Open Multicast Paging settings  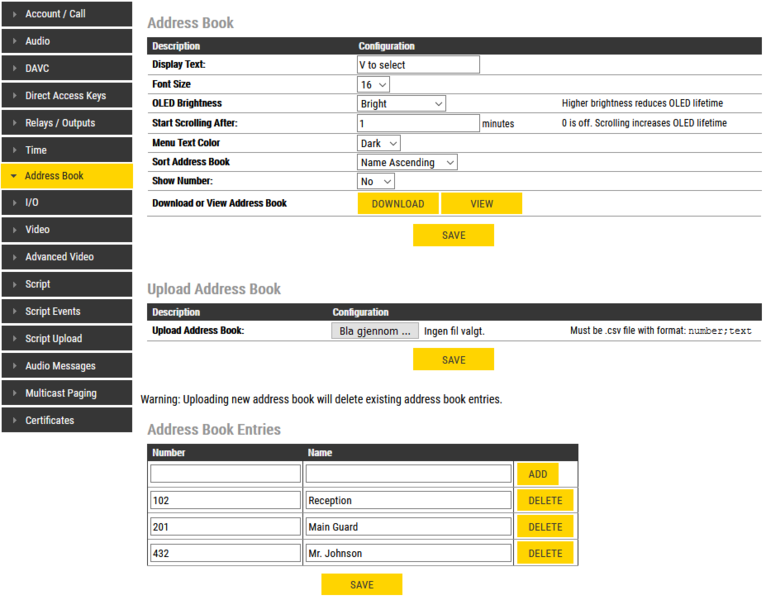coord(67,393)
